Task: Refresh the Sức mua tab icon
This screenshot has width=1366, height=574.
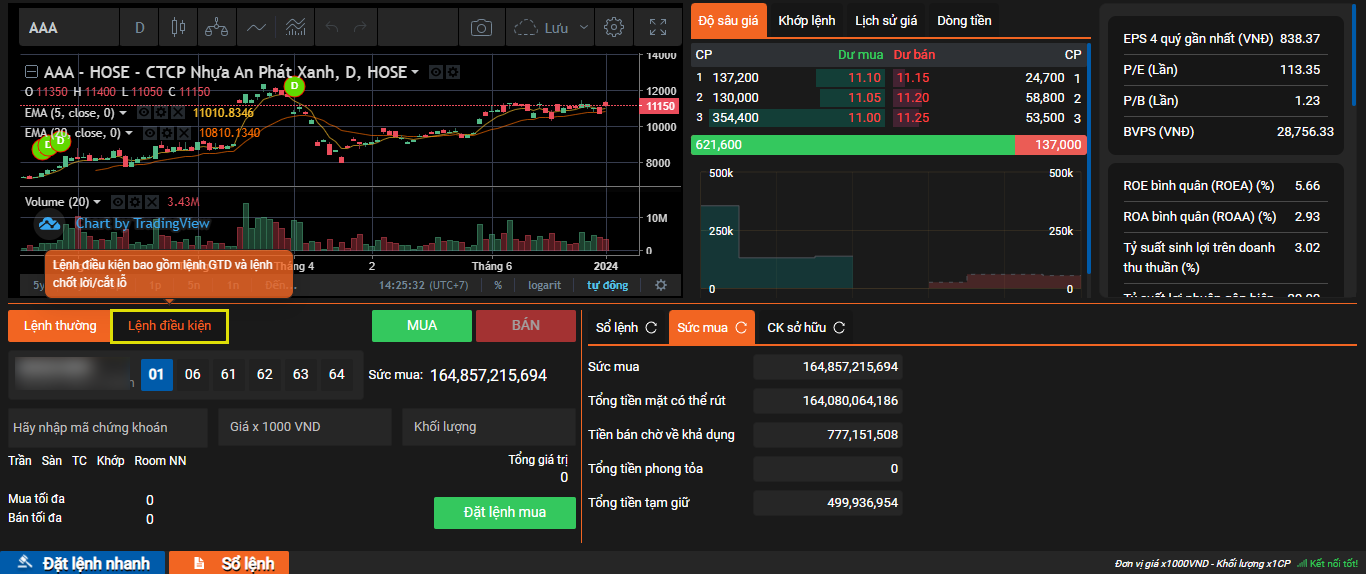Action: (741, 327)
